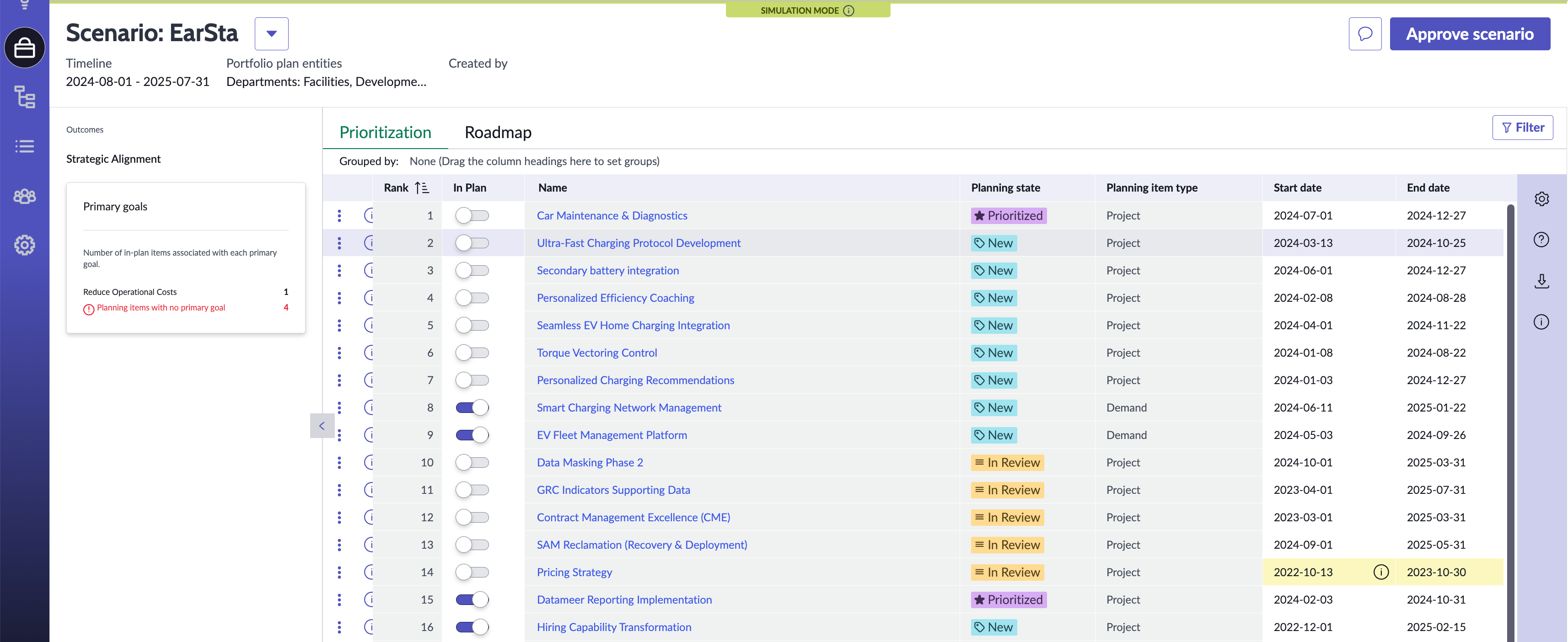Collapse the Outcomes side panel arrow

tap(322, 425)
